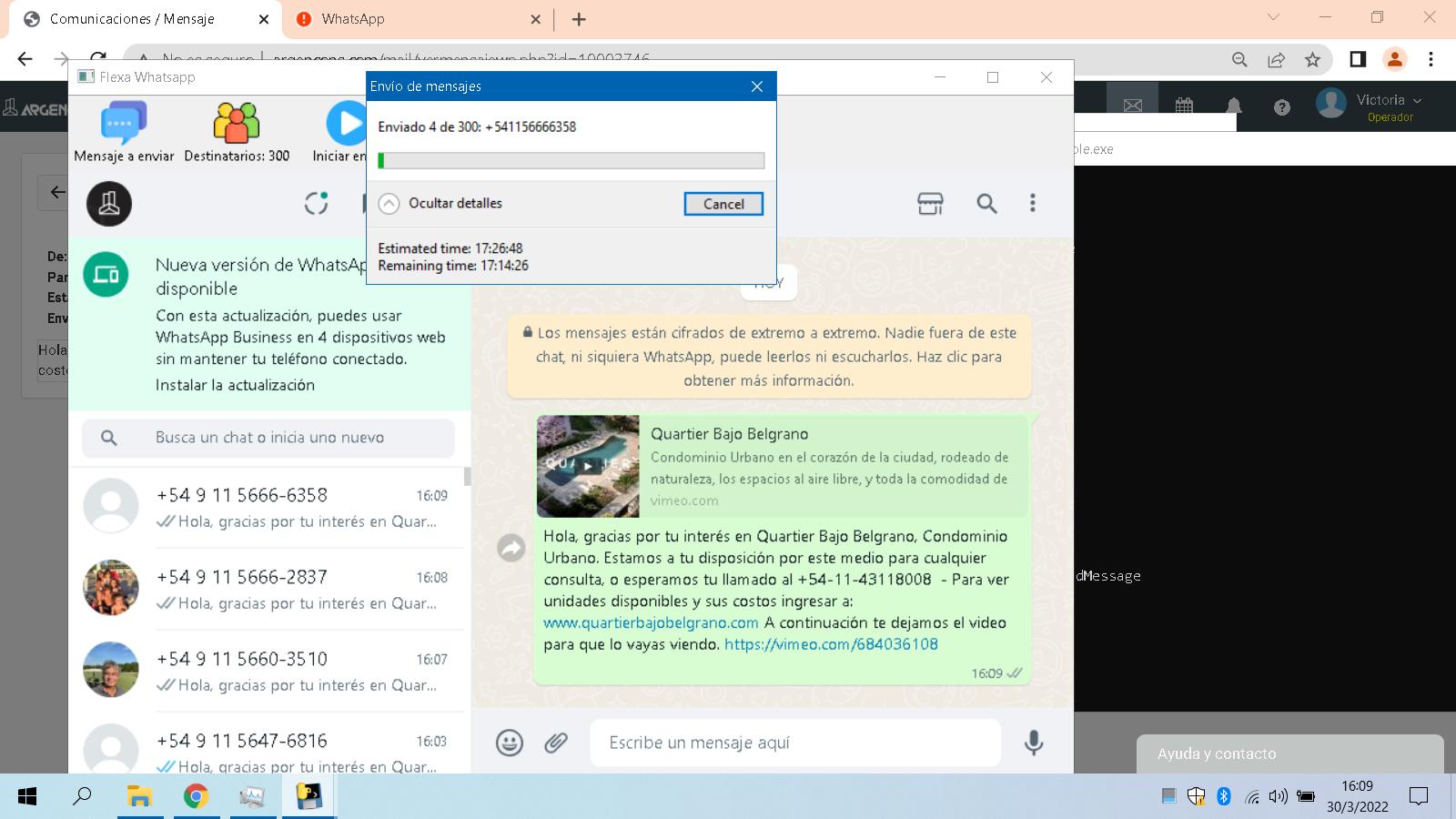
Task: Click the Mensaje a enviar icon
Action: (124, 123)
